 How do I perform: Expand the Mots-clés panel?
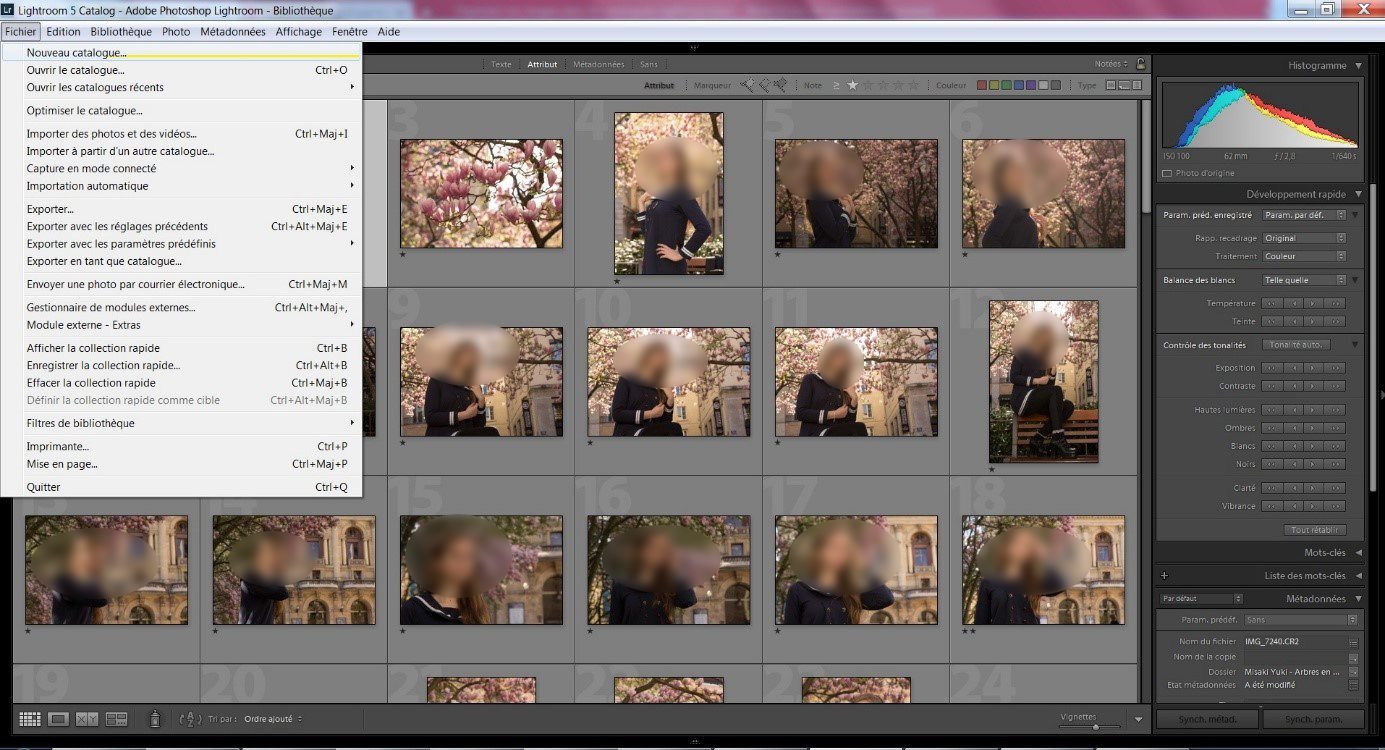point(1359,552)
